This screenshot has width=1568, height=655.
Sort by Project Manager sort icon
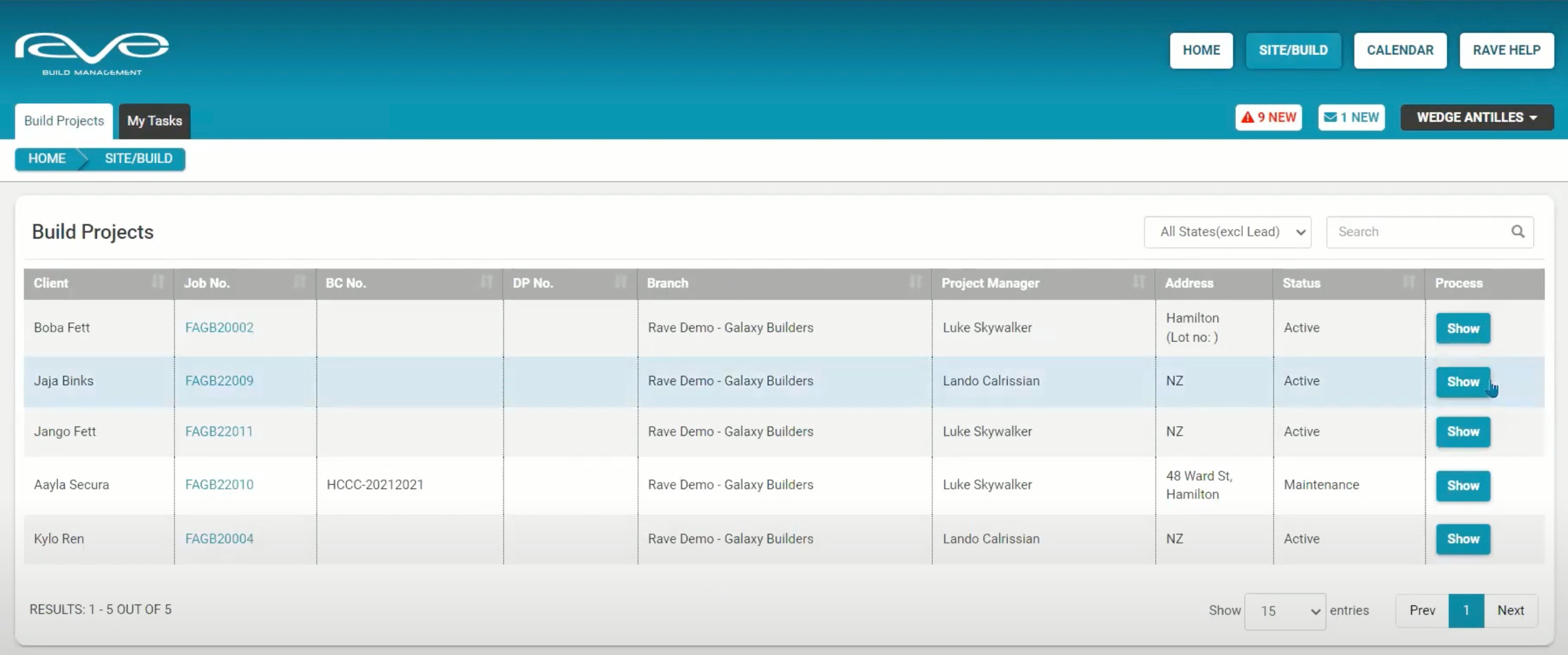click(1138, 282)
